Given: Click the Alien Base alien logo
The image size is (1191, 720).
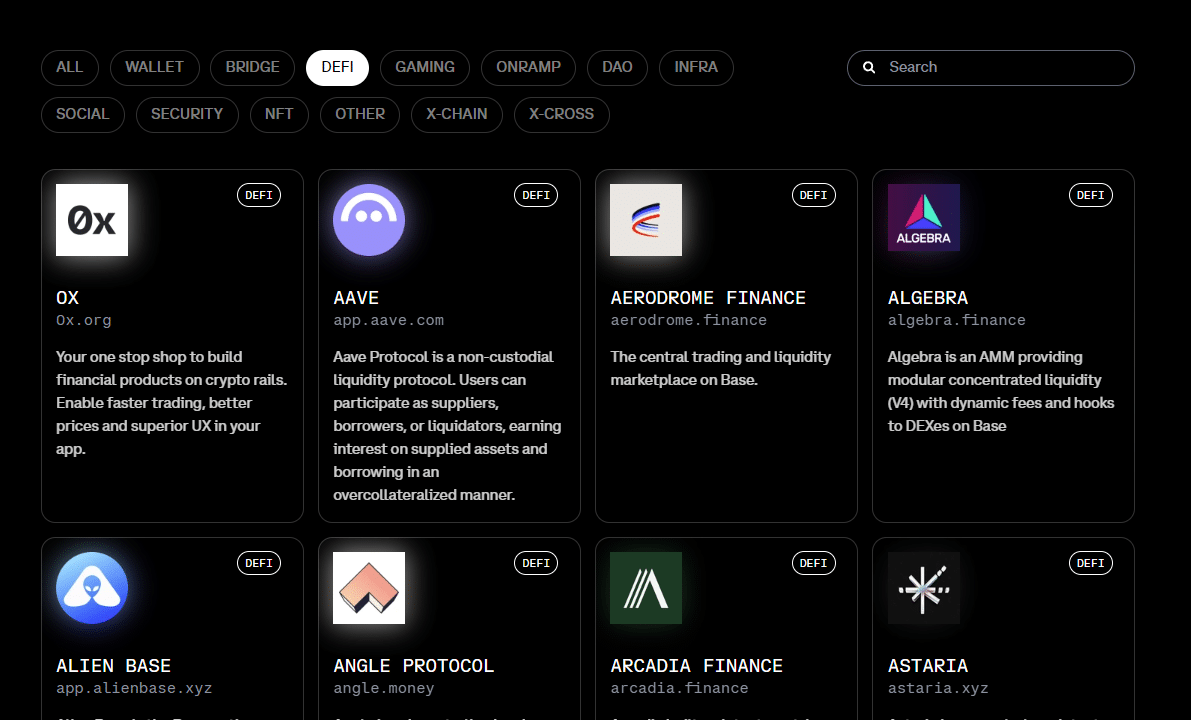Looking at the screenshot, I should click(x=91, y=587).
